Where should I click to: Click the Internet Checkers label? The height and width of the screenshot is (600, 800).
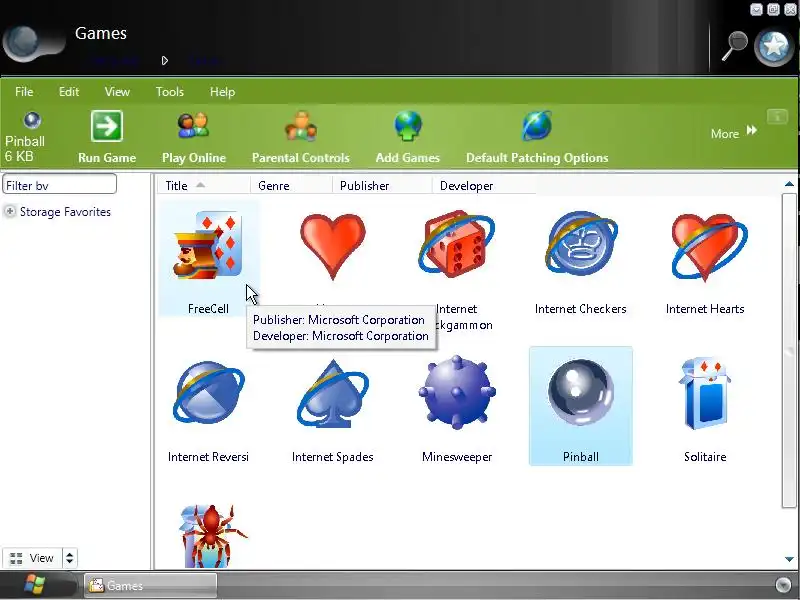click(x=581, y=309)
